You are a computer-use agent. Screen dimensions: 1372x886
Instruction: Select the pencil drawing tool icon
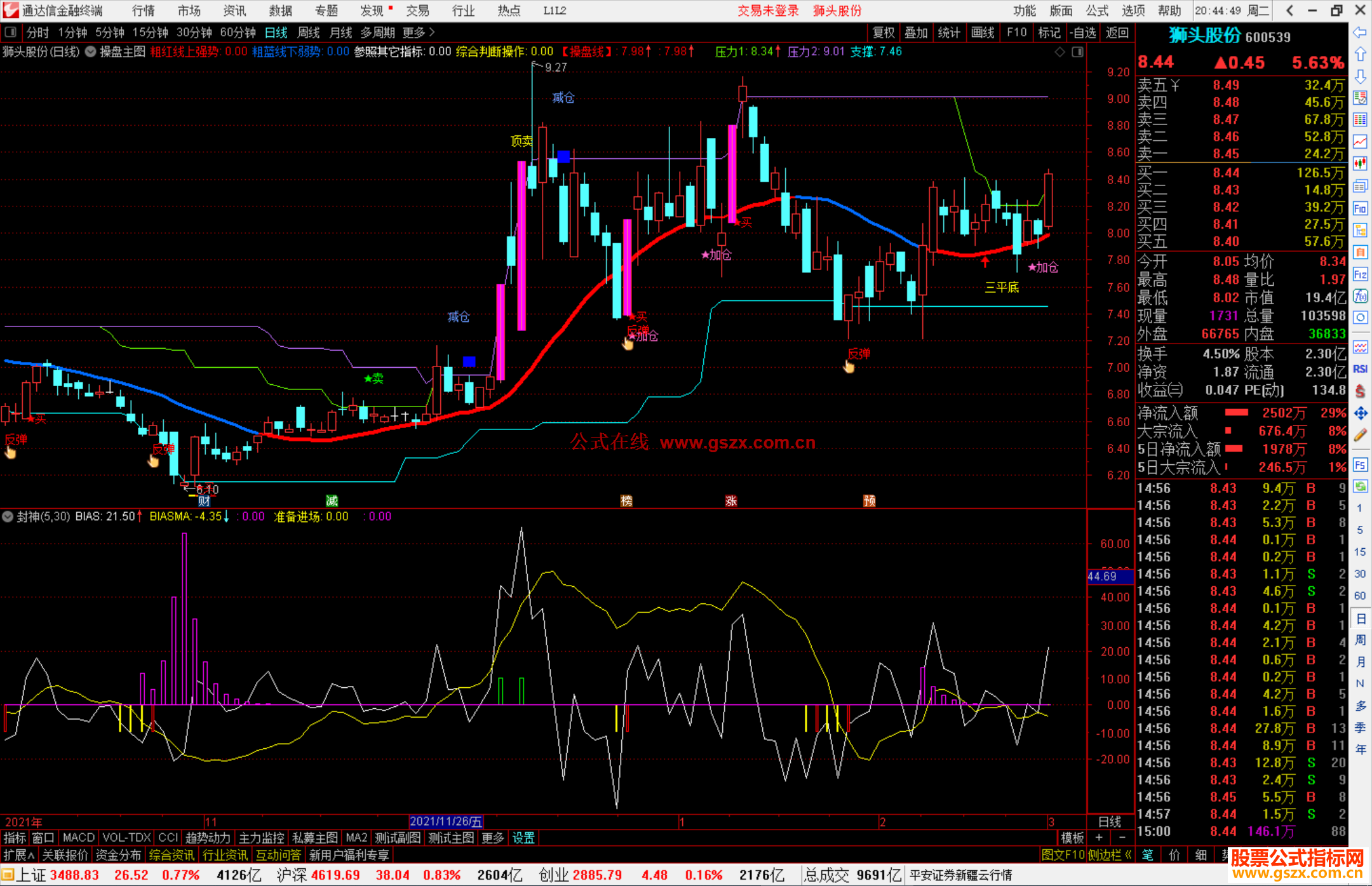point(1360,436)
